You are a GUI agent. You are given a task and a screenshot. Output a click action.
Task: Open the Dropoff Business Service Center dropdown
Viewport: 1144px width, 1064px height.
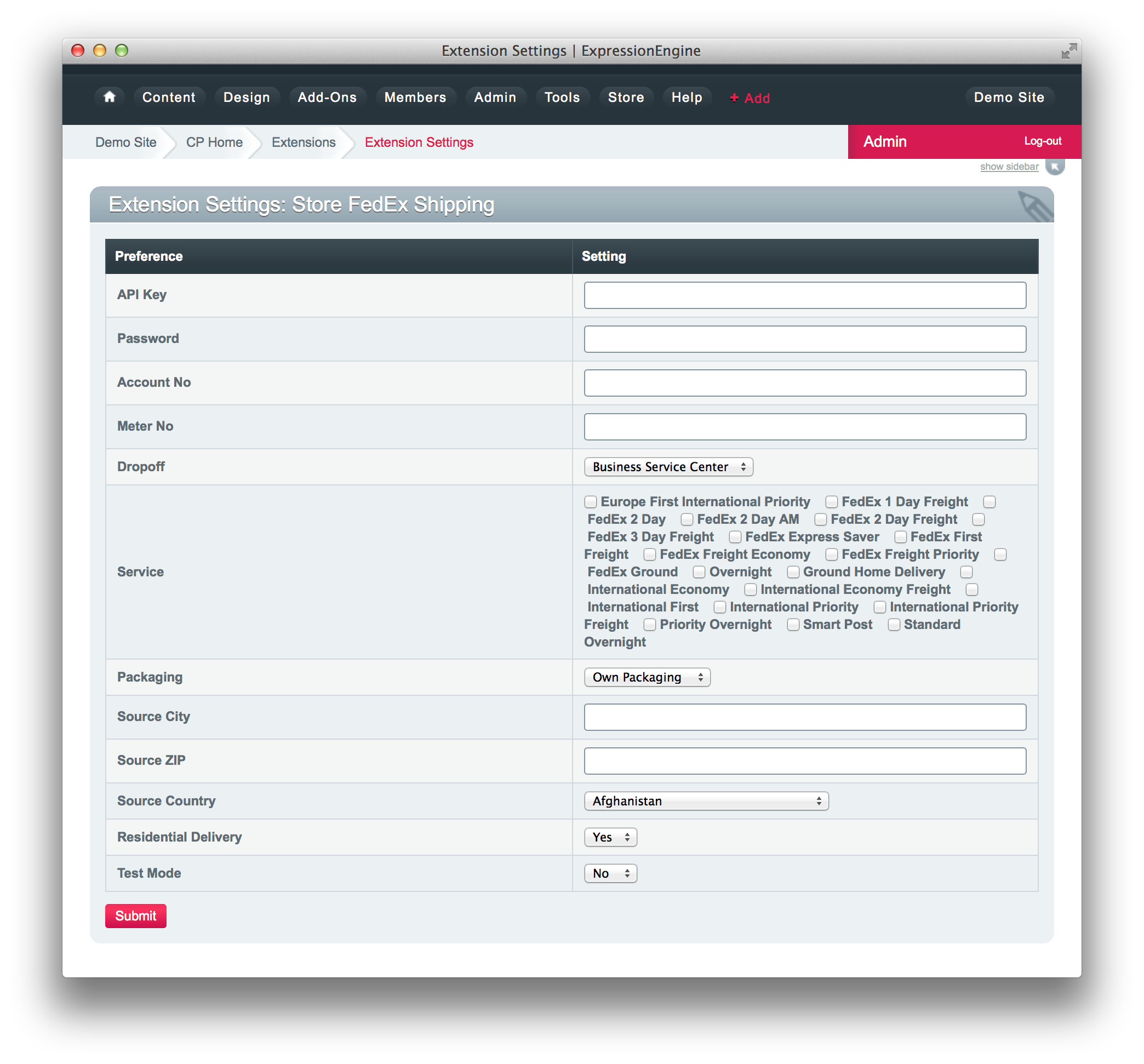668,467
